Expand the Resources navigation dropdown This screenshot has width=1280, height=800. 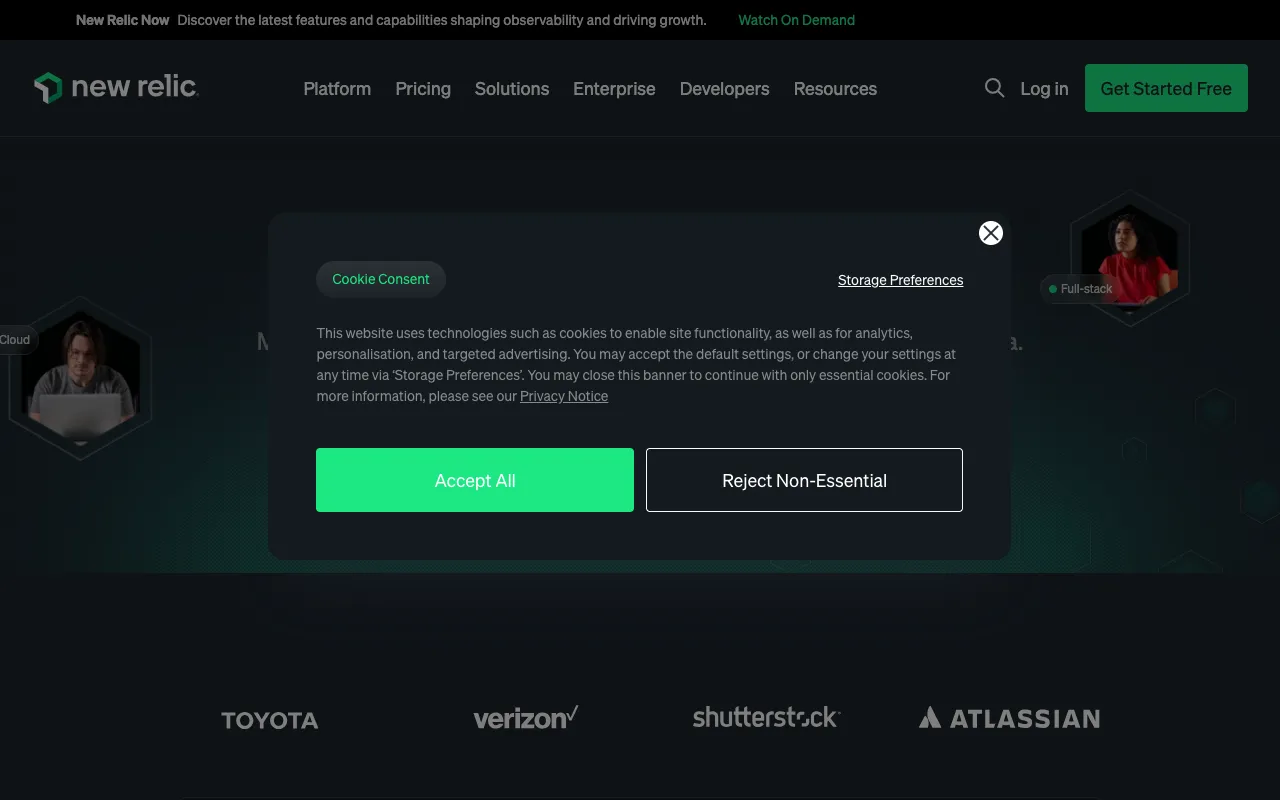pos(835,89)
